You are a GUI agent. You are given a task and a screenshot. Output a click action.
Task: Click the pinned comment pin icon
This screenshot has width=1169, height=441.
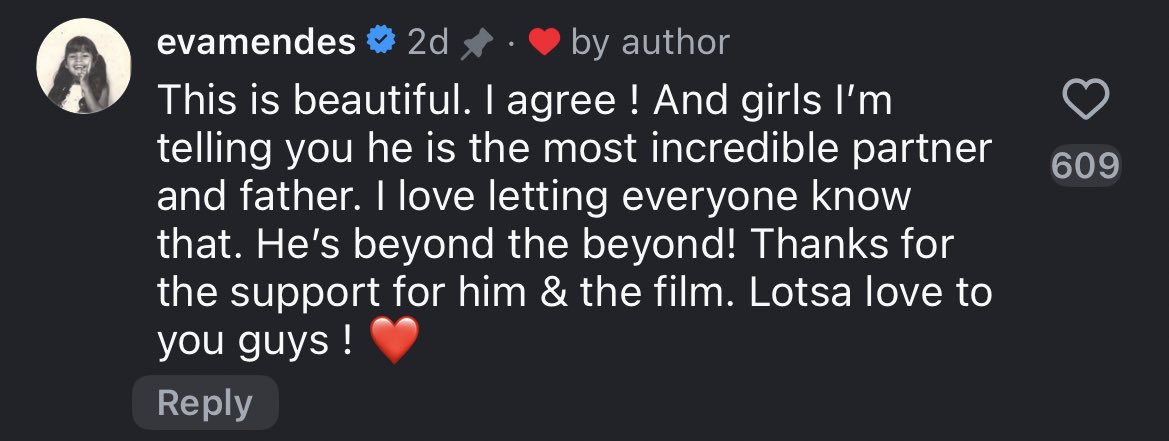coord(477,42)
